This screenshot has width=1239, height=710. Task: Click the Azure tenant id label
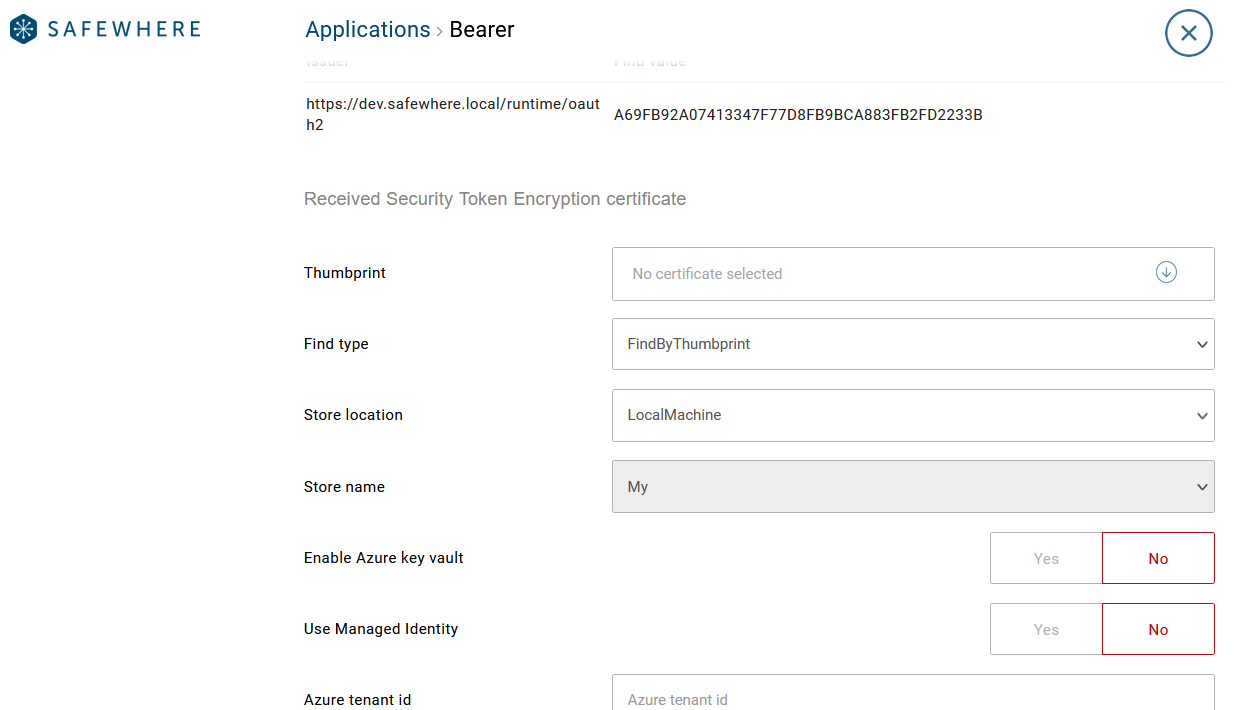coord(357,700)
